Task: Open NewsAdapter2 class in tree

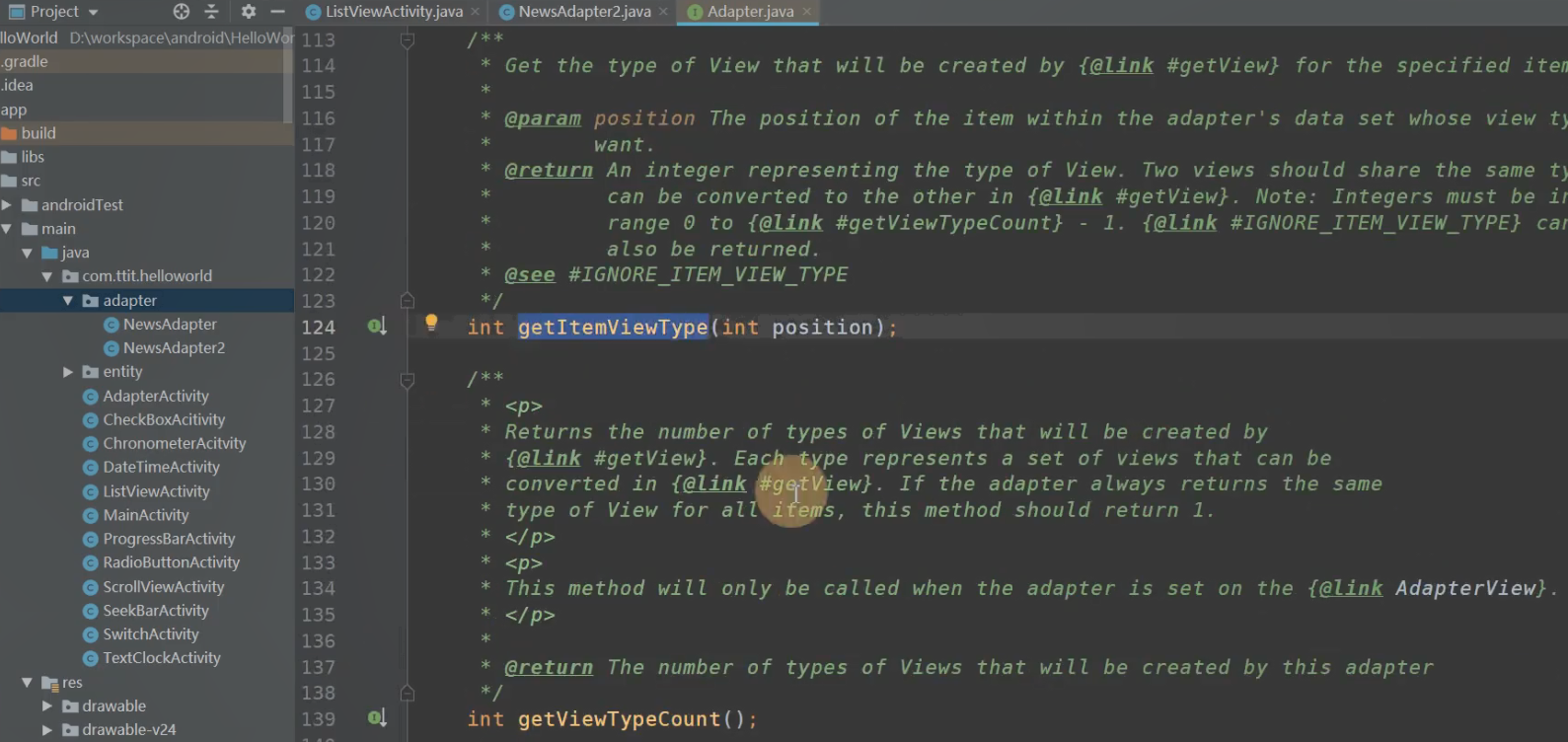Action: (174, 348)
